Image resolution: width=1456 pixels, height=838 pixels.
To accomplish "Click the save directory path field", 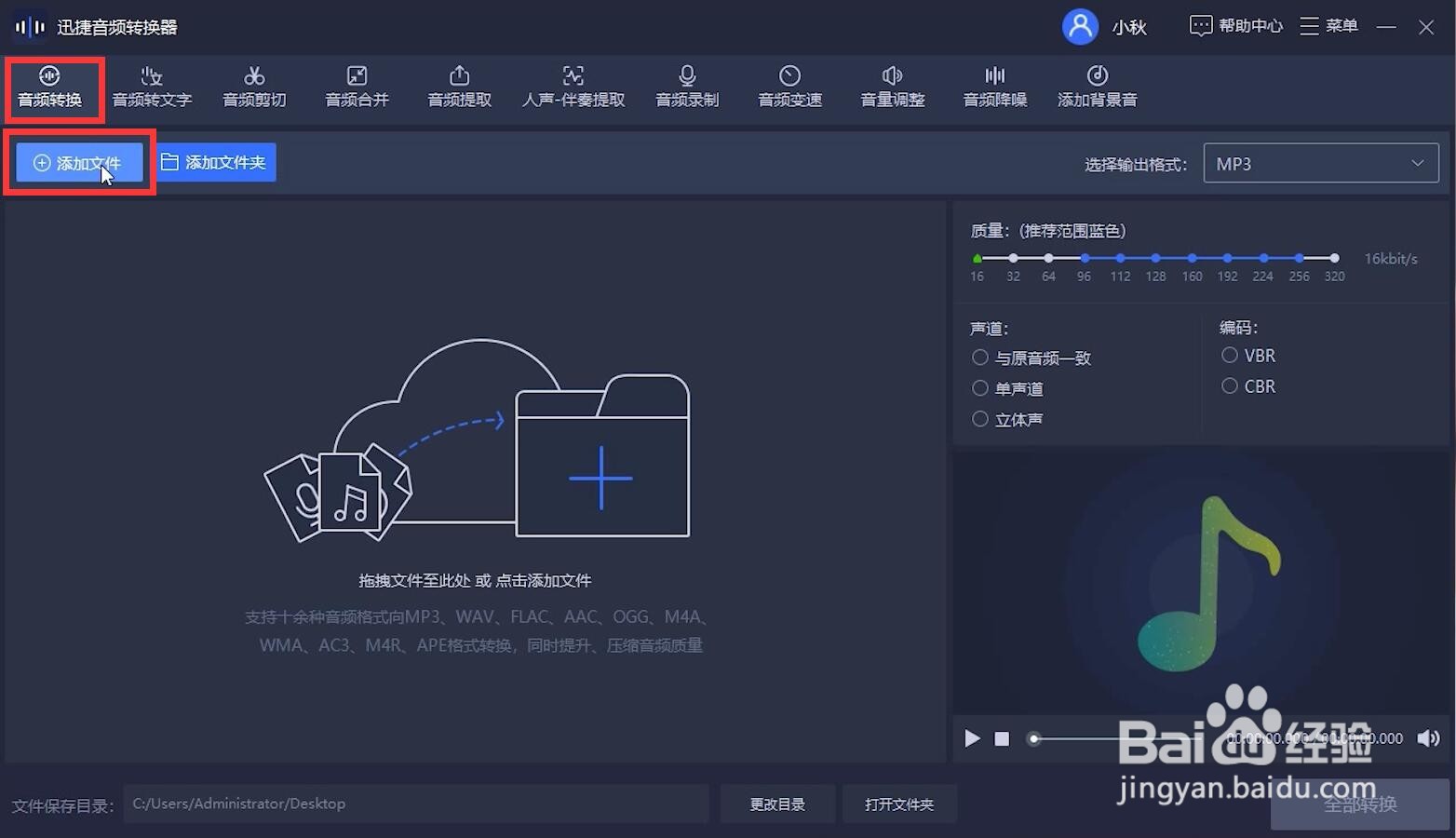I will click(416, 804).
